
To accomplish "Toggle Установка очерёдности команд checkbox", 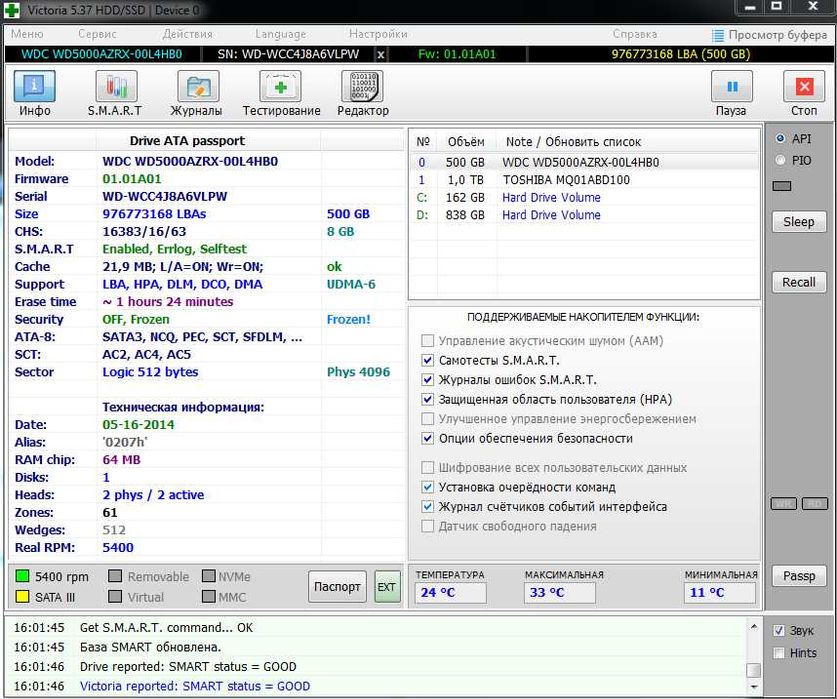I will 428,487.
